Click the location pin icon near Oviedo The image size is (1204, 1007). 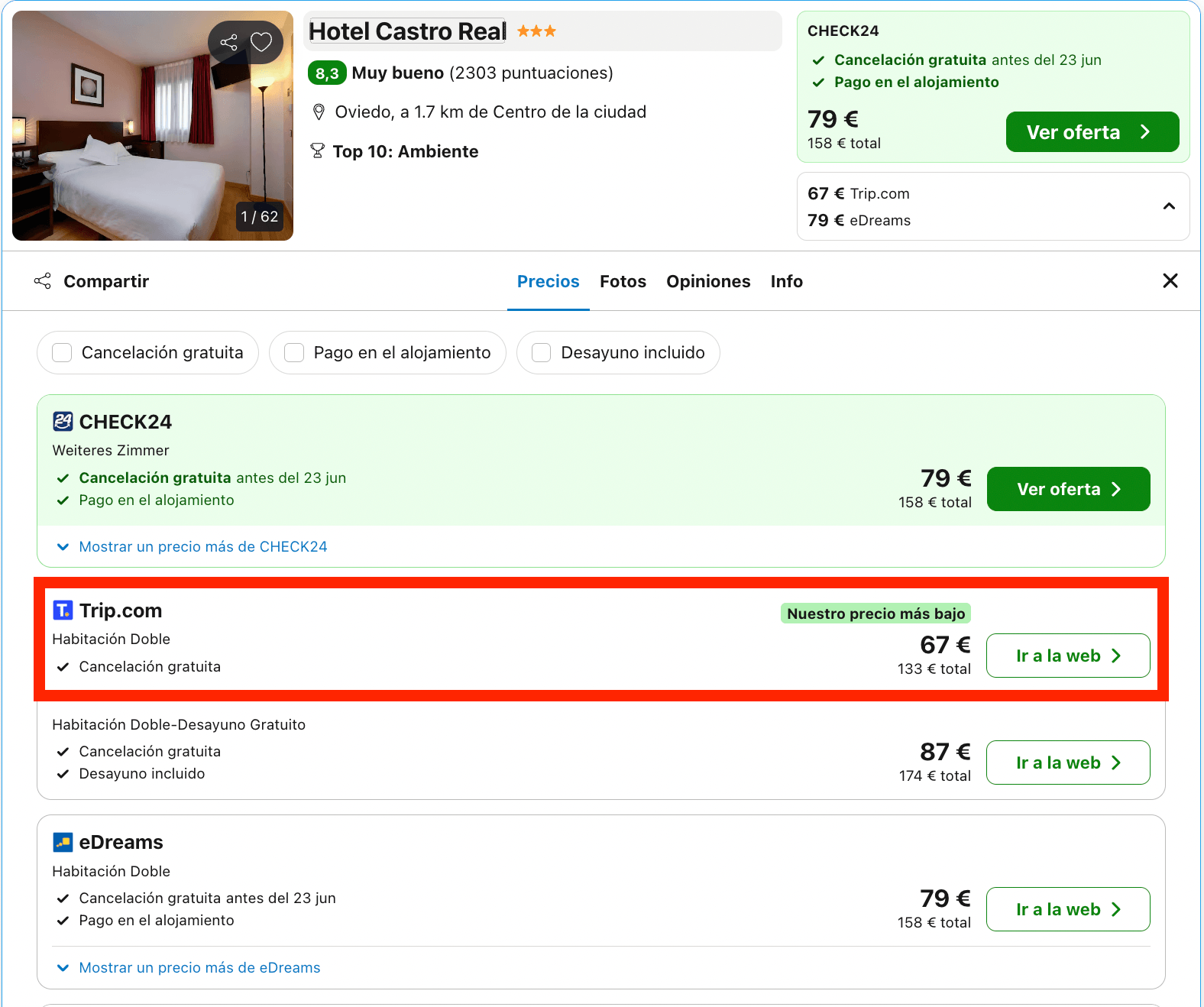tap(319, 112)
